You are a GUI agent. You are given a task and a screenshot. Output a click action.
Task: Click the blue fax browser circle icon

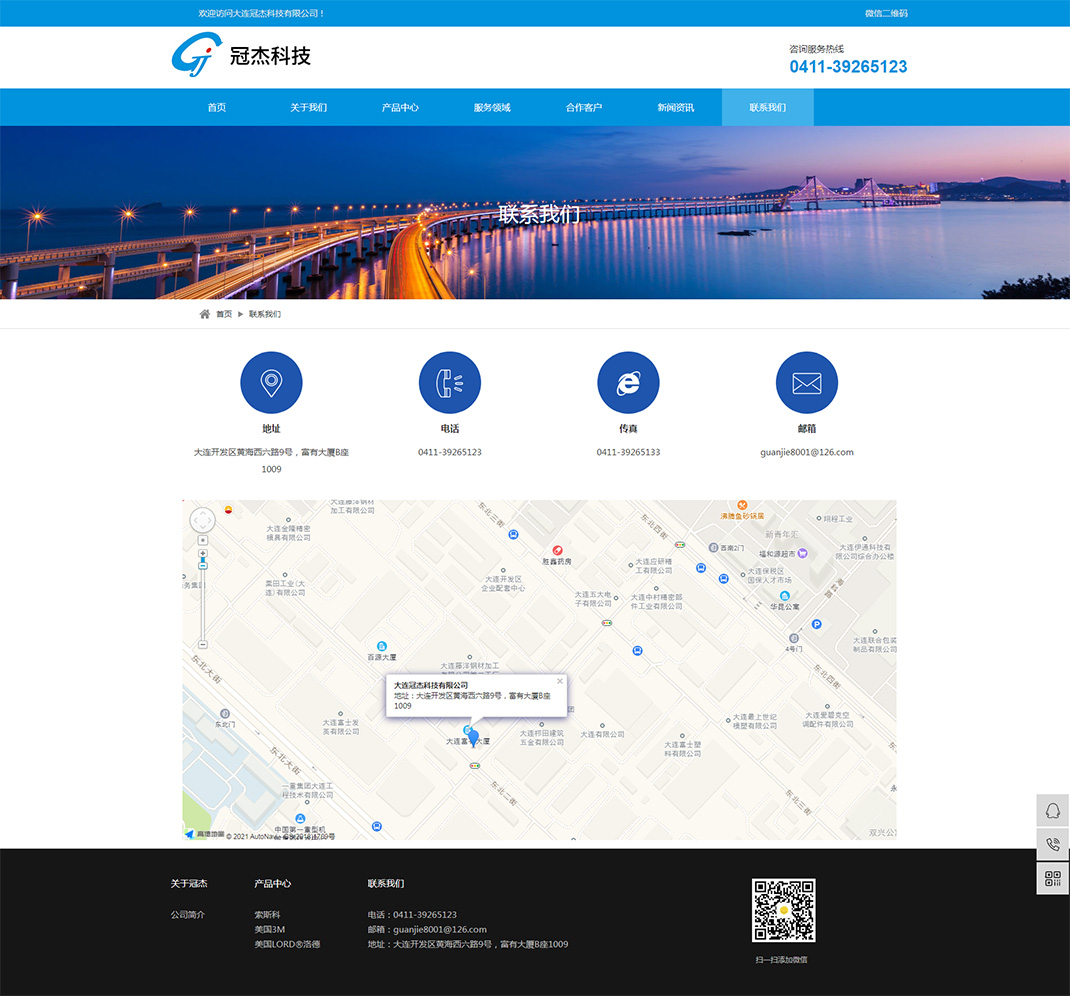point(628,382)
